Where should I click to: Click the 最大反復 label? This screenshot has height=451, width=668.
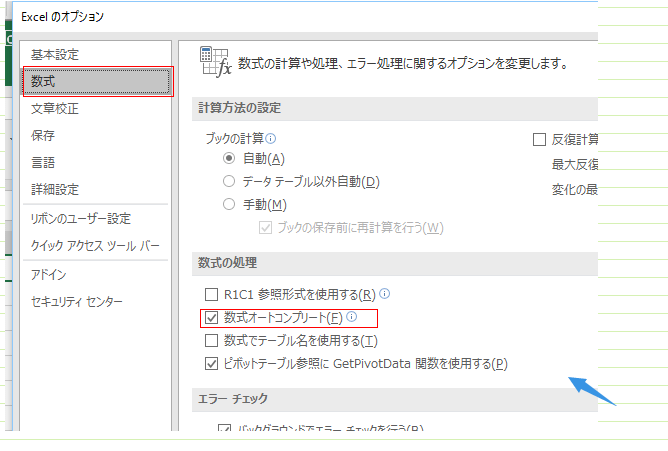coord(575,164)
